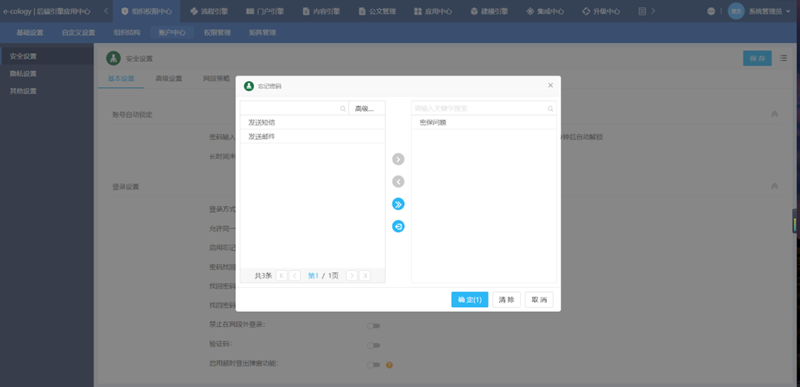
Task: Toggle the 禁止在网段外登录 switch
Action: click(x=373, y=326)
